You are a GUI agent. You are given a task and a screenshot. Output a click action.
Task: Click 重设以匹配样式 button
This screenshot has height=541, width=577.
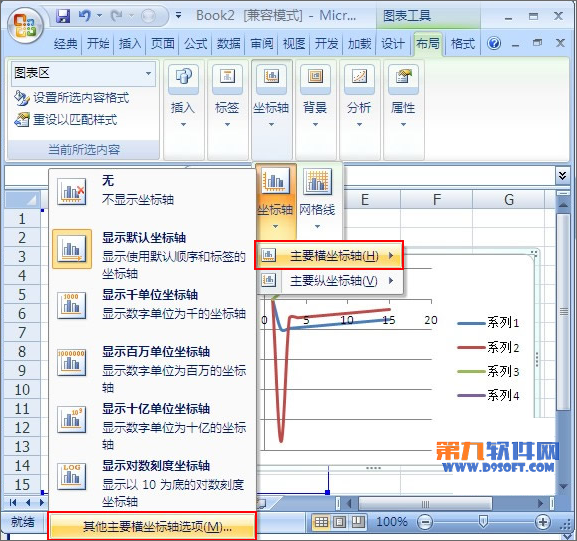click(x=66, y=120)
